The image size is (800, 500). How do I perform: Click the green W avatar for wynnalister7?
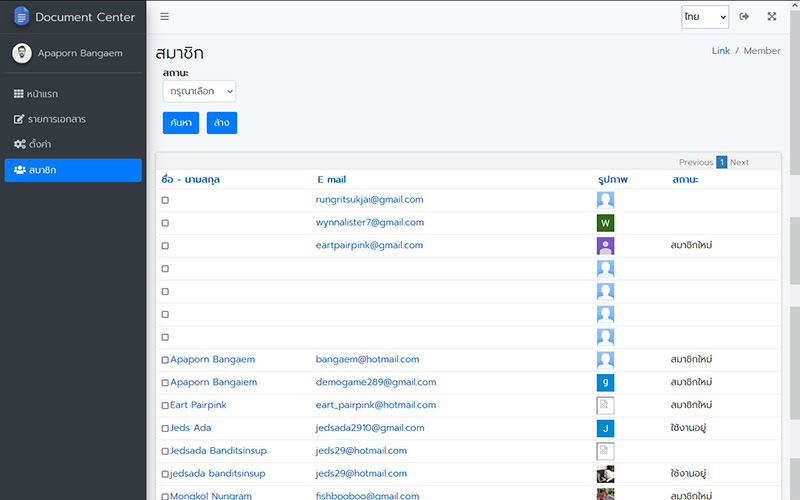(605, 223)
